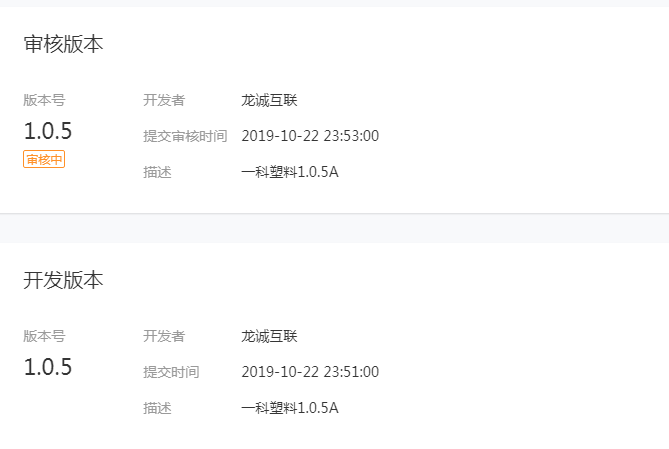Click developer name 龙诚互联 in 开发版本
This screenshot has width=669, height=449.
click(x=270, y=336)
